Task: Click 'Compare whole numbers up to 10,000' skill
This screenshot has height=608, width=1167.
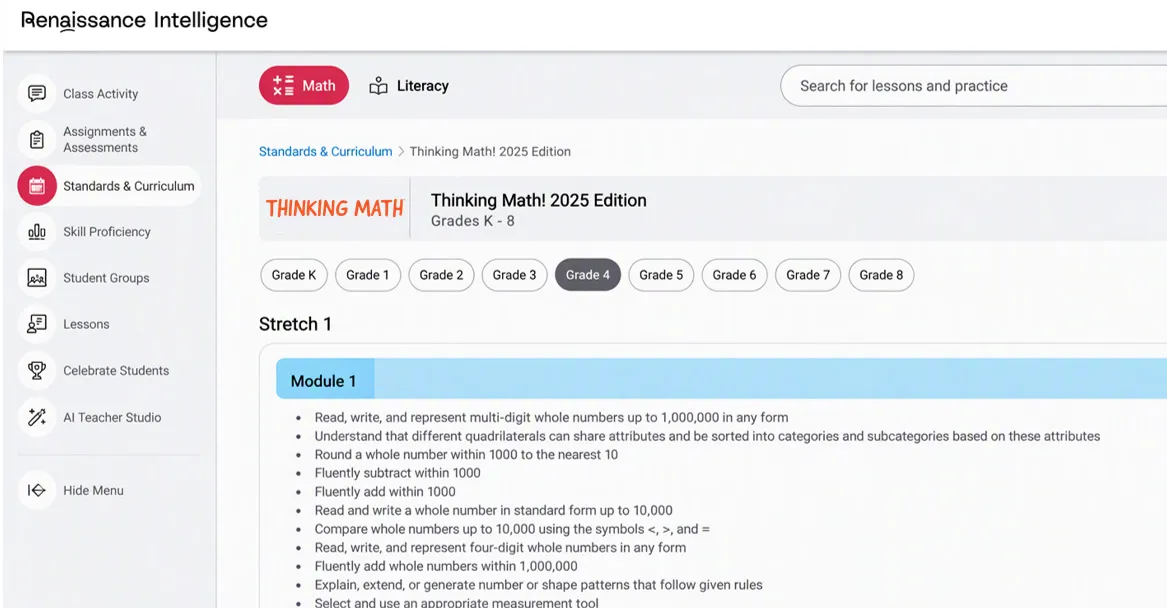Action: [x=512, y=529]
